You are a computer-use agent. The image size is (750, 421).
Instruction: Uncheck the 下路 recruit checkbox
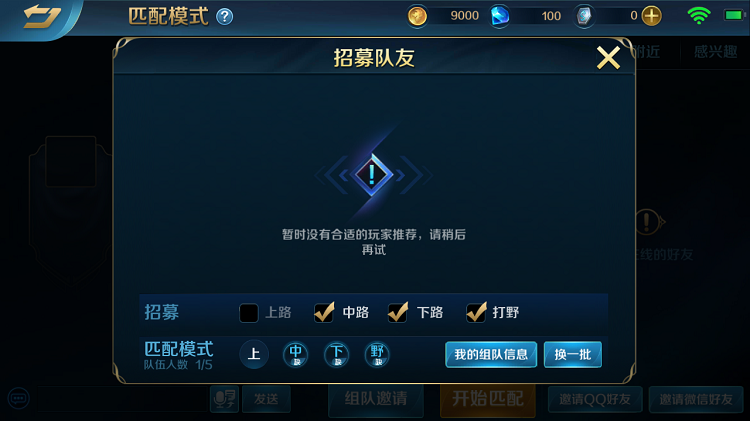tap(398, 312)
